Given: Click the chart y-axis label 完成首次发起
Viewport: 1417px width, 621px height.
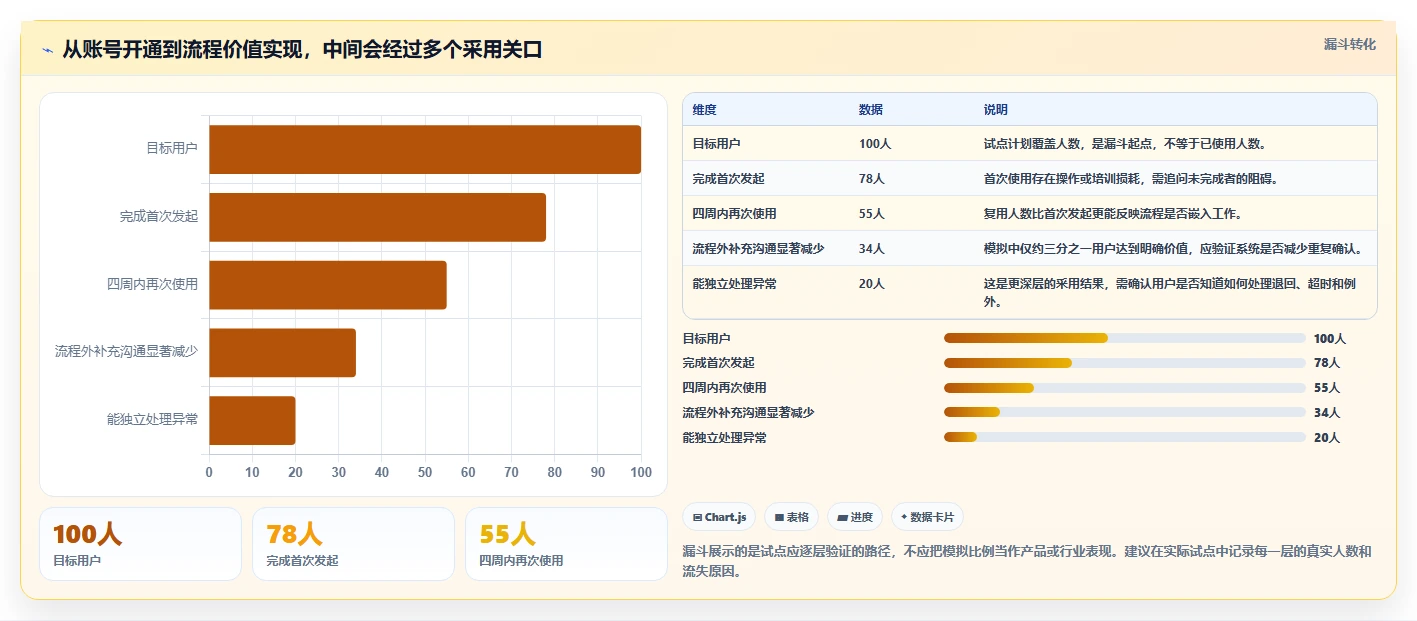Looking at the screenshot, I should click(x=159, y=217).
